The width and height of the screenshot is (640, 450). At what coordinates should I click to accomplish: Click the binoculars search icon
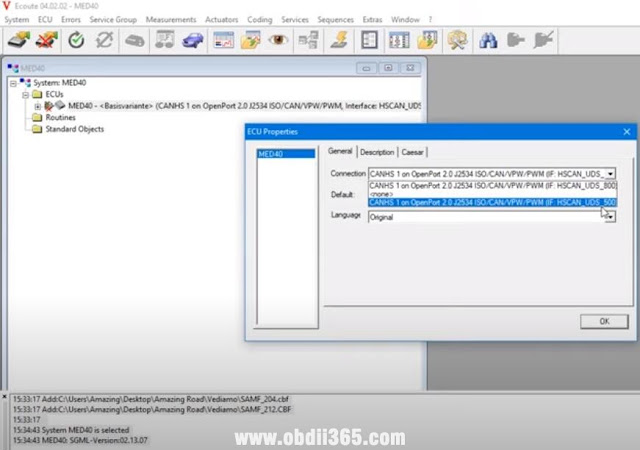488,40
